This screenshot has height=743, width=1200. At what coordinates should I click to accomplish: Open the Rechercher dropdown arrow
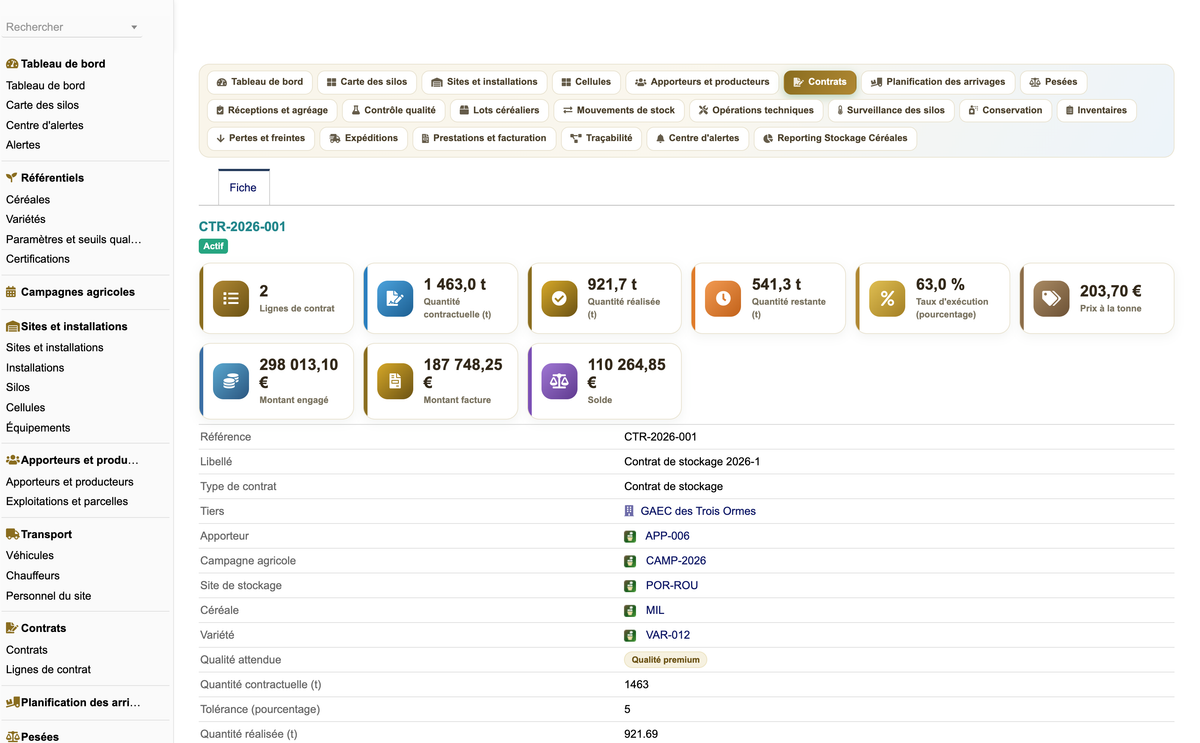point(134,28)
